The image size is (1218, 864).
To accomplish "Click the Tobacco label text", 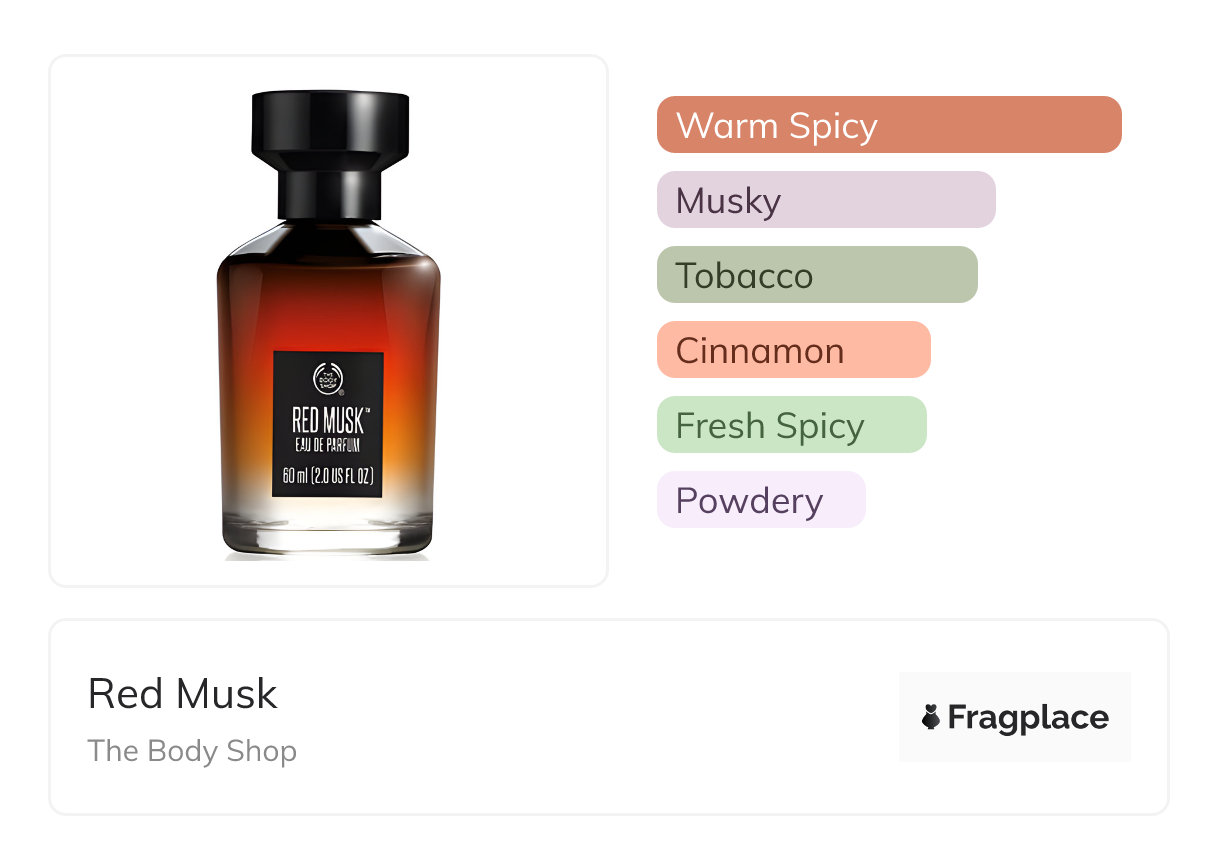I will pos(745,276).
